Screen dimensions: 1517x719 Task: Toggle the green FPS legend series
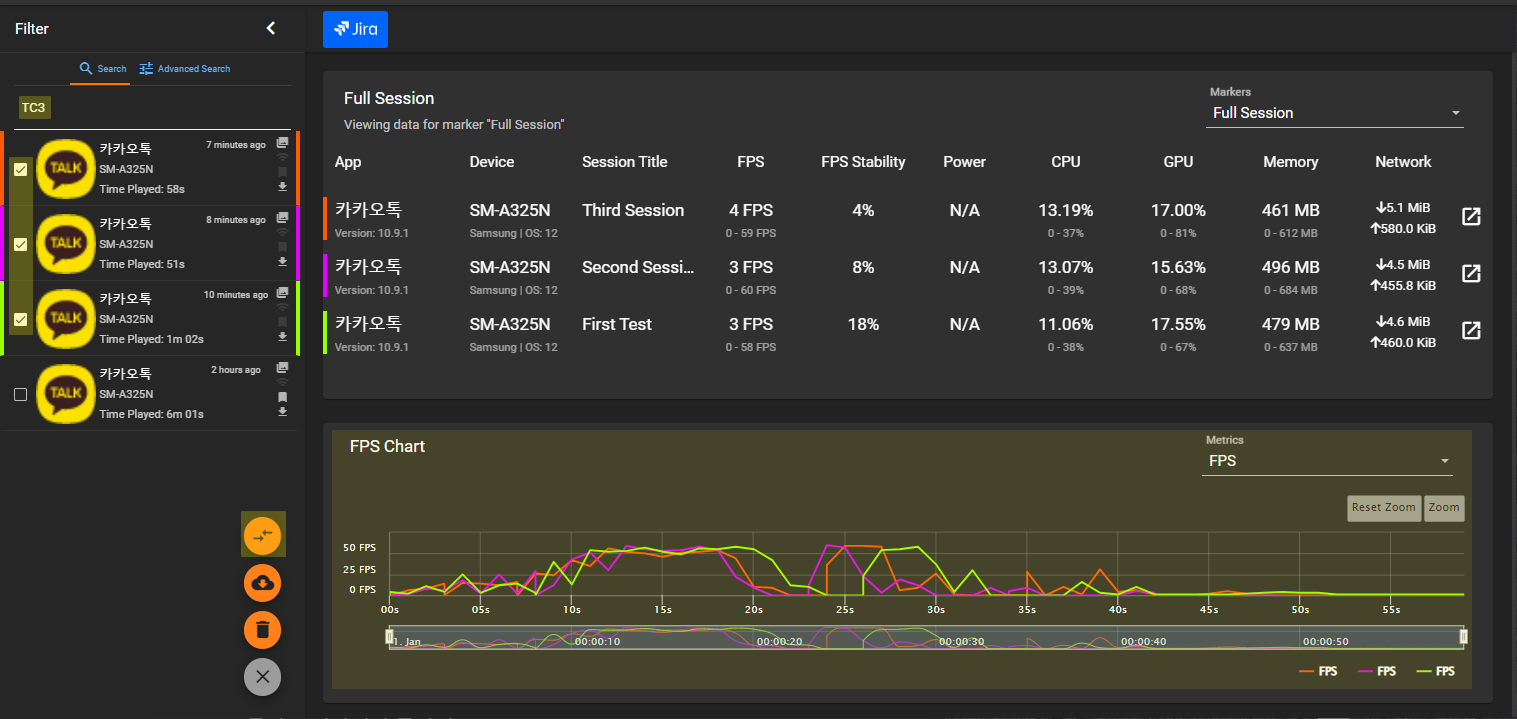coord(1435,672)
